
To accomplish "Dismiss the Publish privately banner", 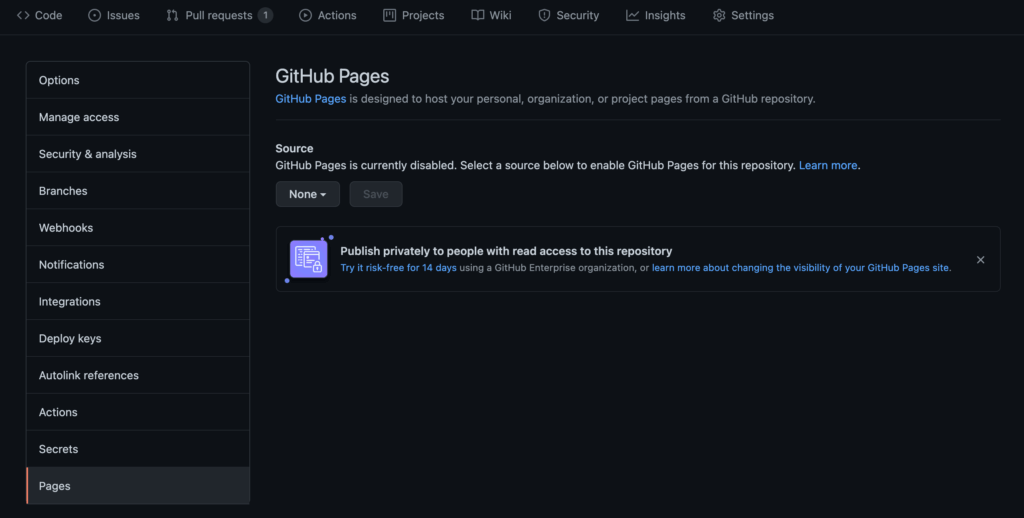I will [x=980, y=260].
